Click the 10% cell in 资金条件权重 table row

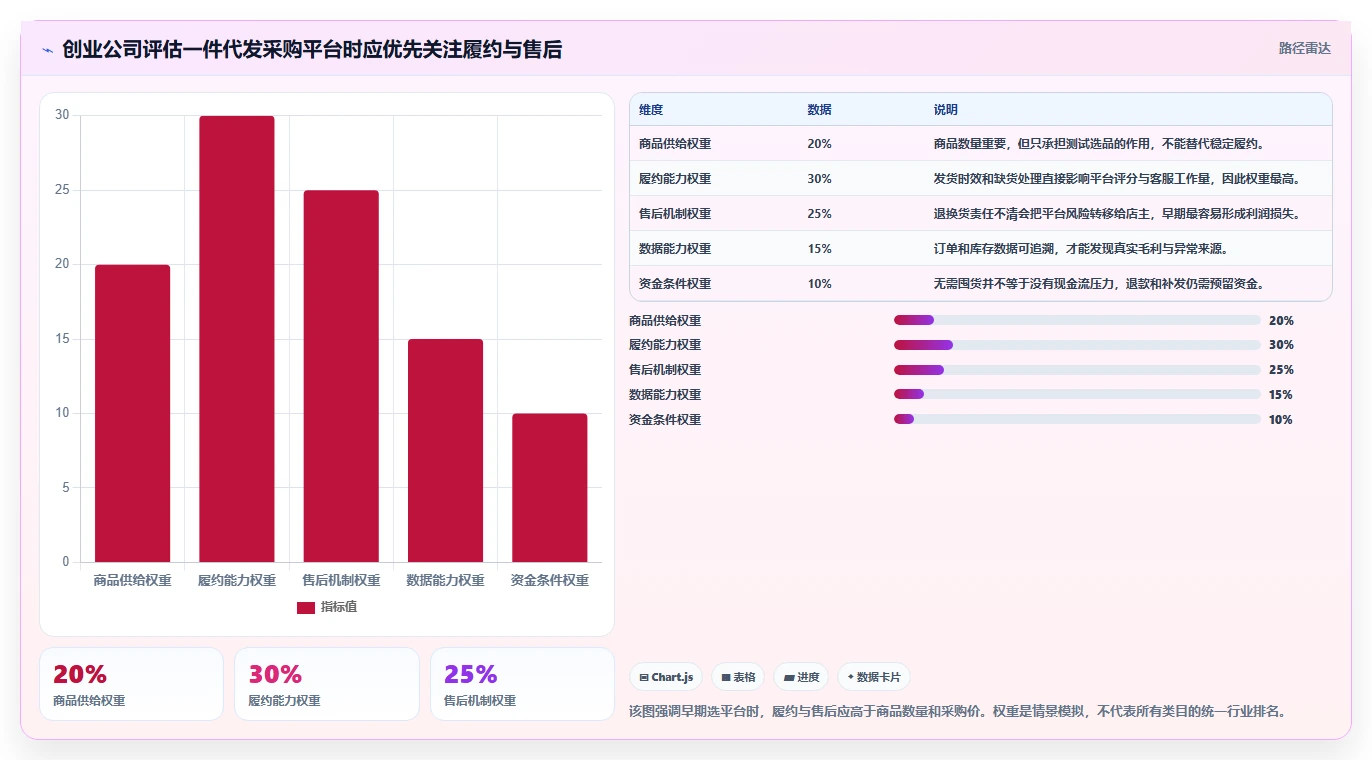(x=819, y=284)
